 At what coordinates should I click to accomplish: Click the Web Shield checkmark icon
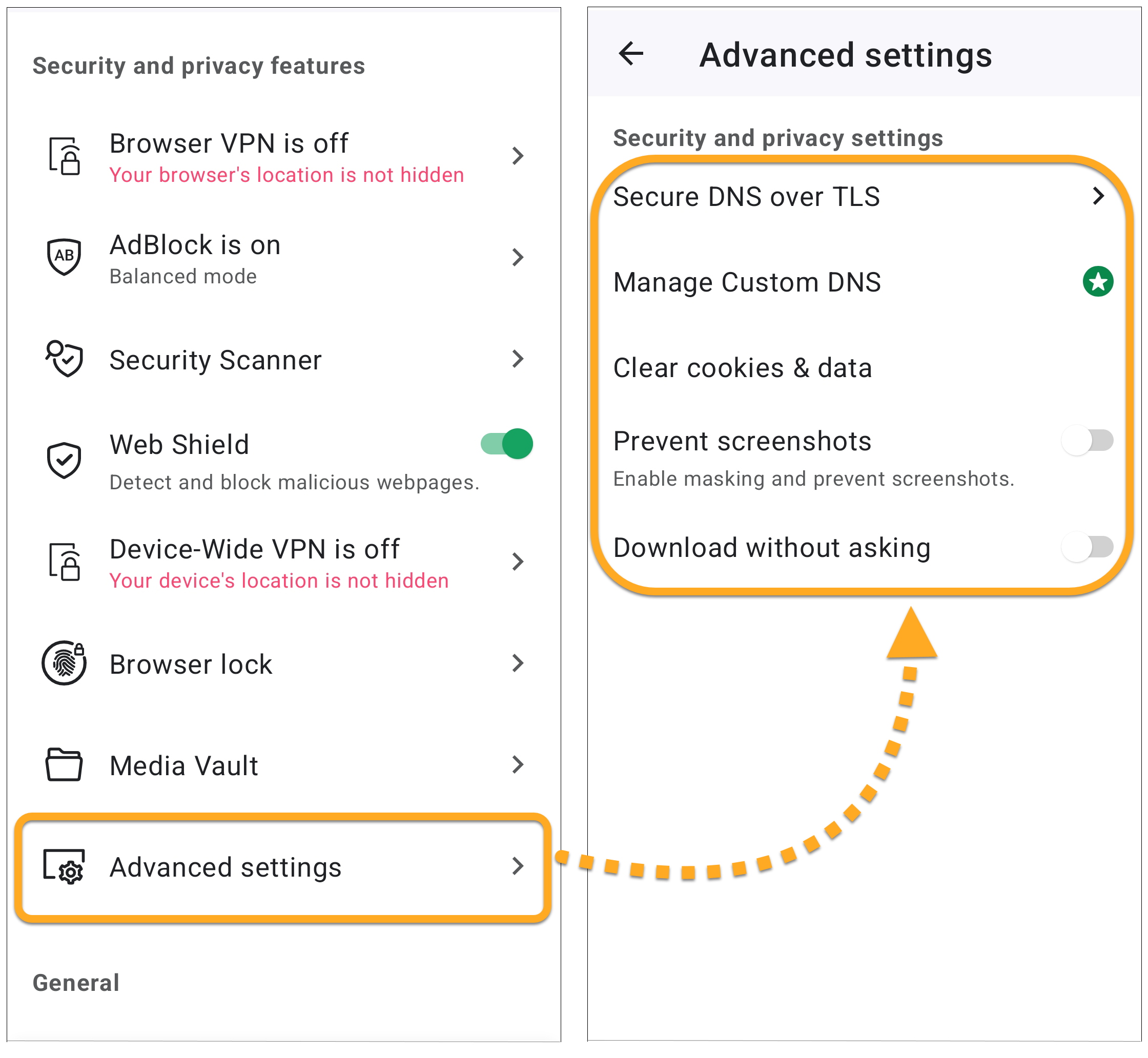64,459
